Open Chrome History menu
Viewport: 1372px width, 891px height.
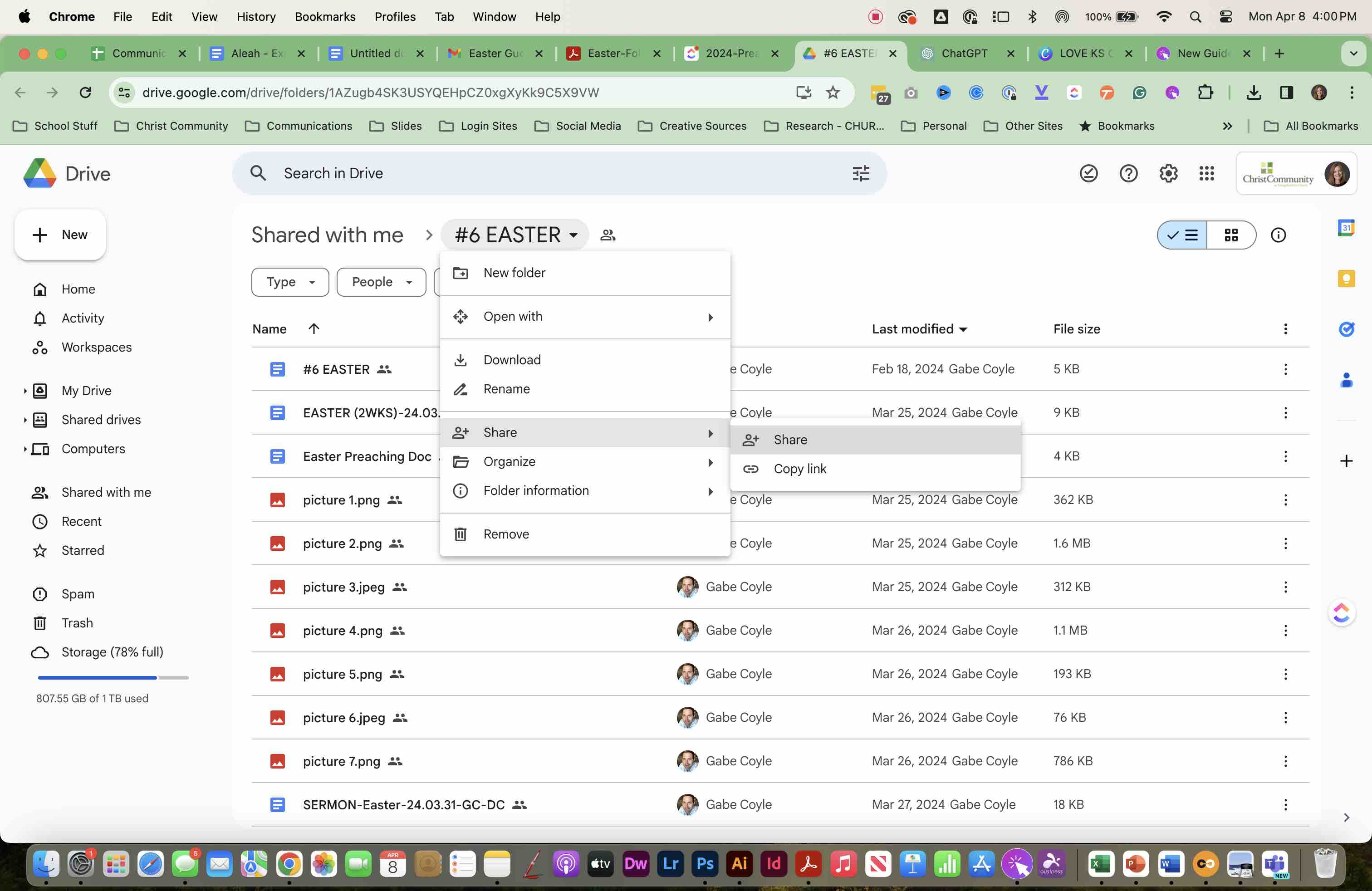pos(256,17)
